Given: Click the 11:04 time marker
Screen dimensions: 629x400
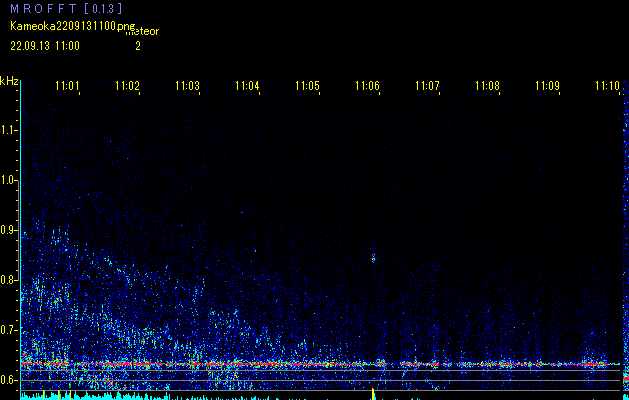Looking at the screenshot, I should (x=247, y=86).
